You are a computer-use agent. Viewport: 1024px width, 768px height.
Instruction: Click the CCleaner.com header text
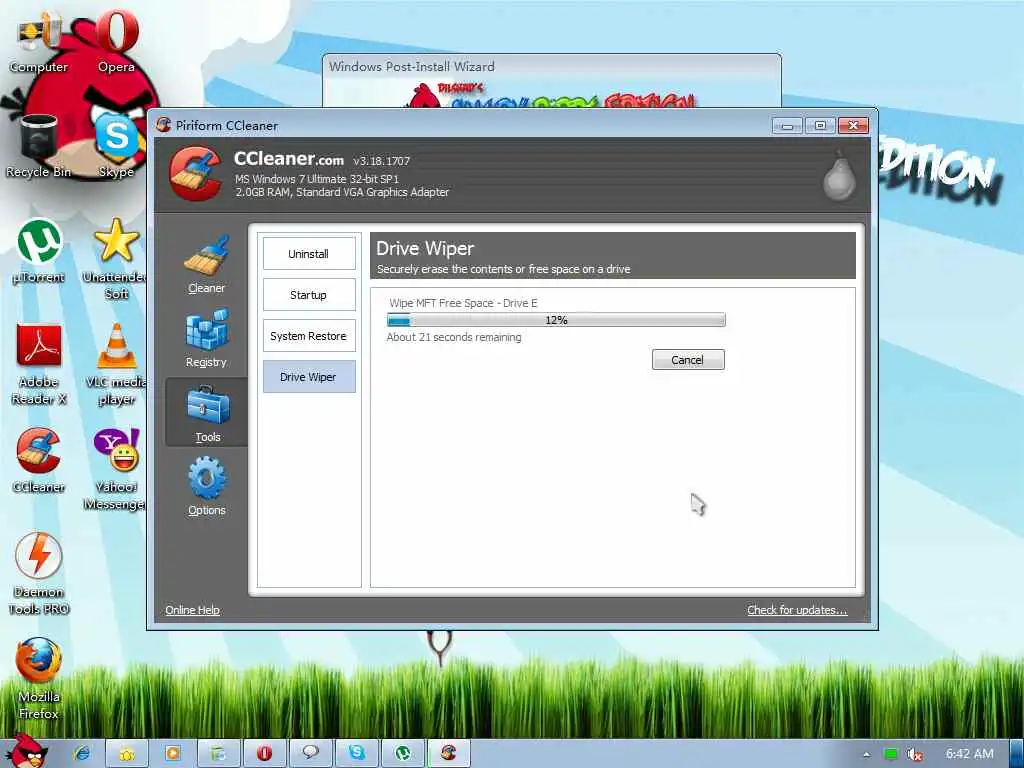coord(288,159)
